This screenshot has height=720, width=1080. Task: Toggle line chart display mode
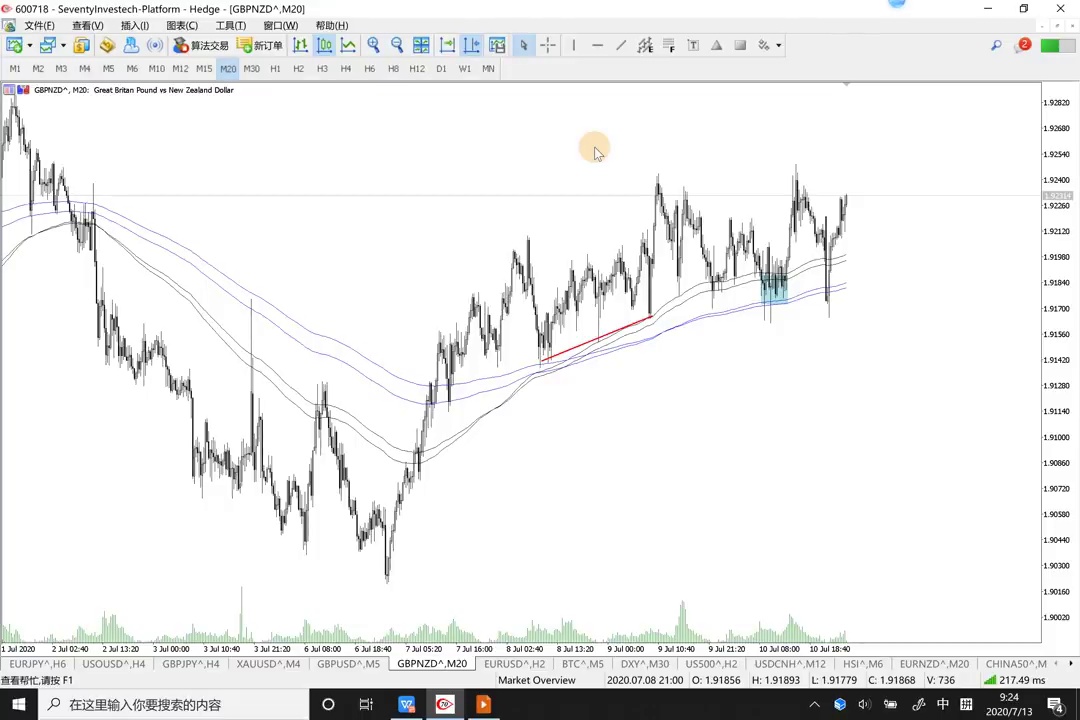(348, 45)
